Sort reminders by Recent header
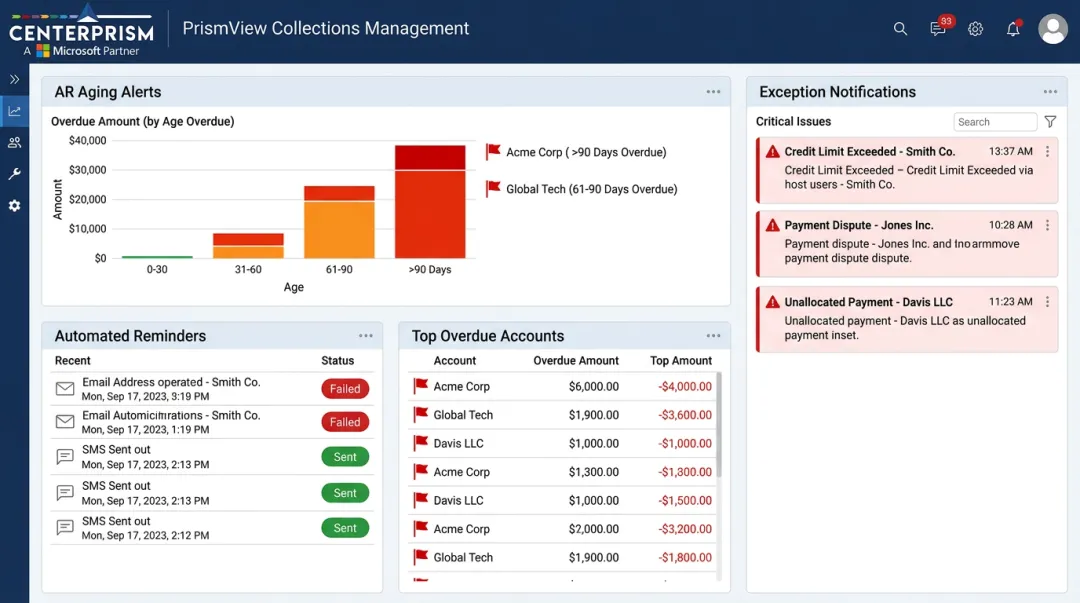Image resolution: width=1080 pixels, height=603 pixels. (72, 360)
